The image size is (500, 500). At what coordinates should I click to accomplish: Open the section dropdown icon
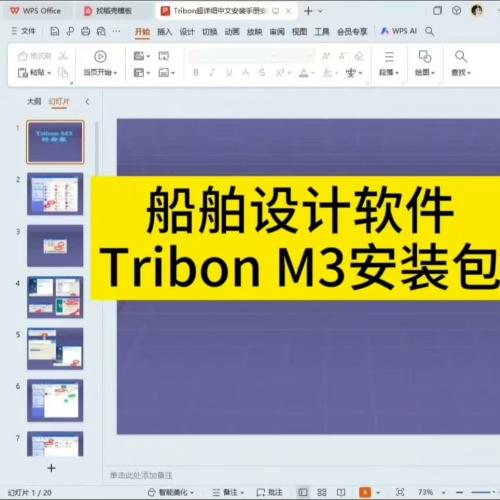pos(167,72)
